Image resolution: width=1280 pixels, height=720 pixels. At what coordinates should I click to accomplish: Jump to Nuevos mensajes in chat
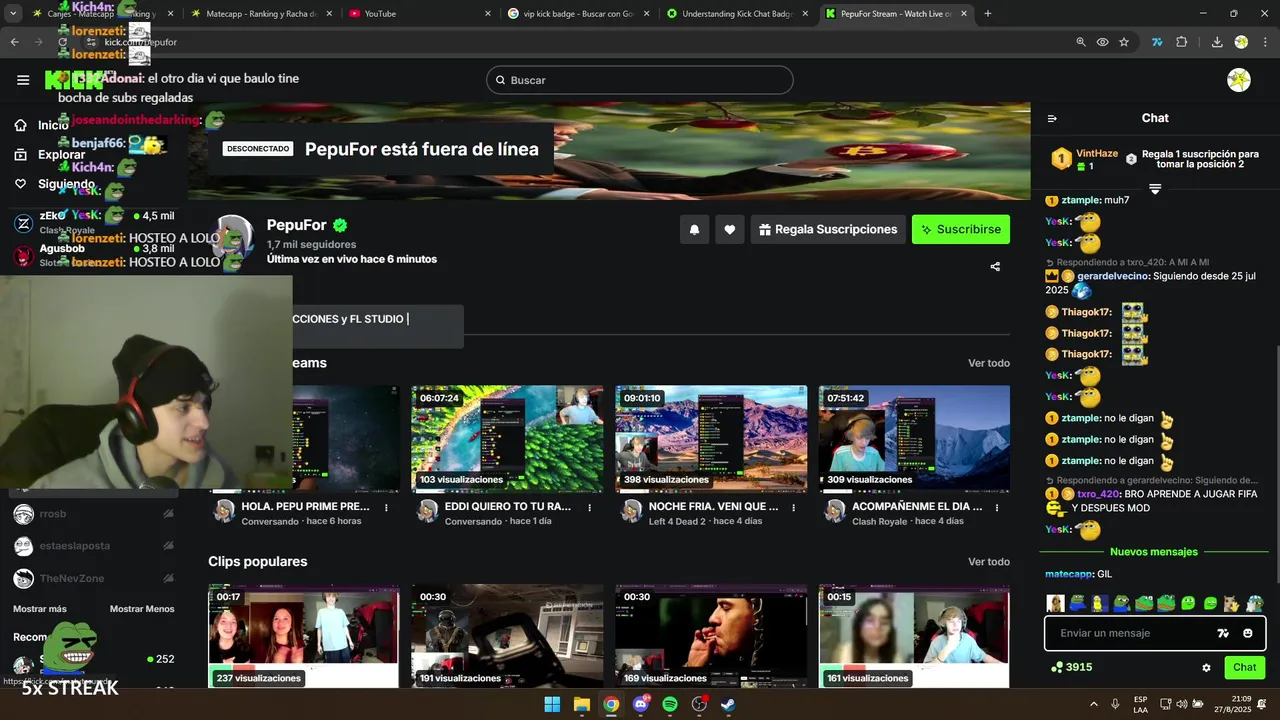pyautogui.click(x=1153, y=552)
